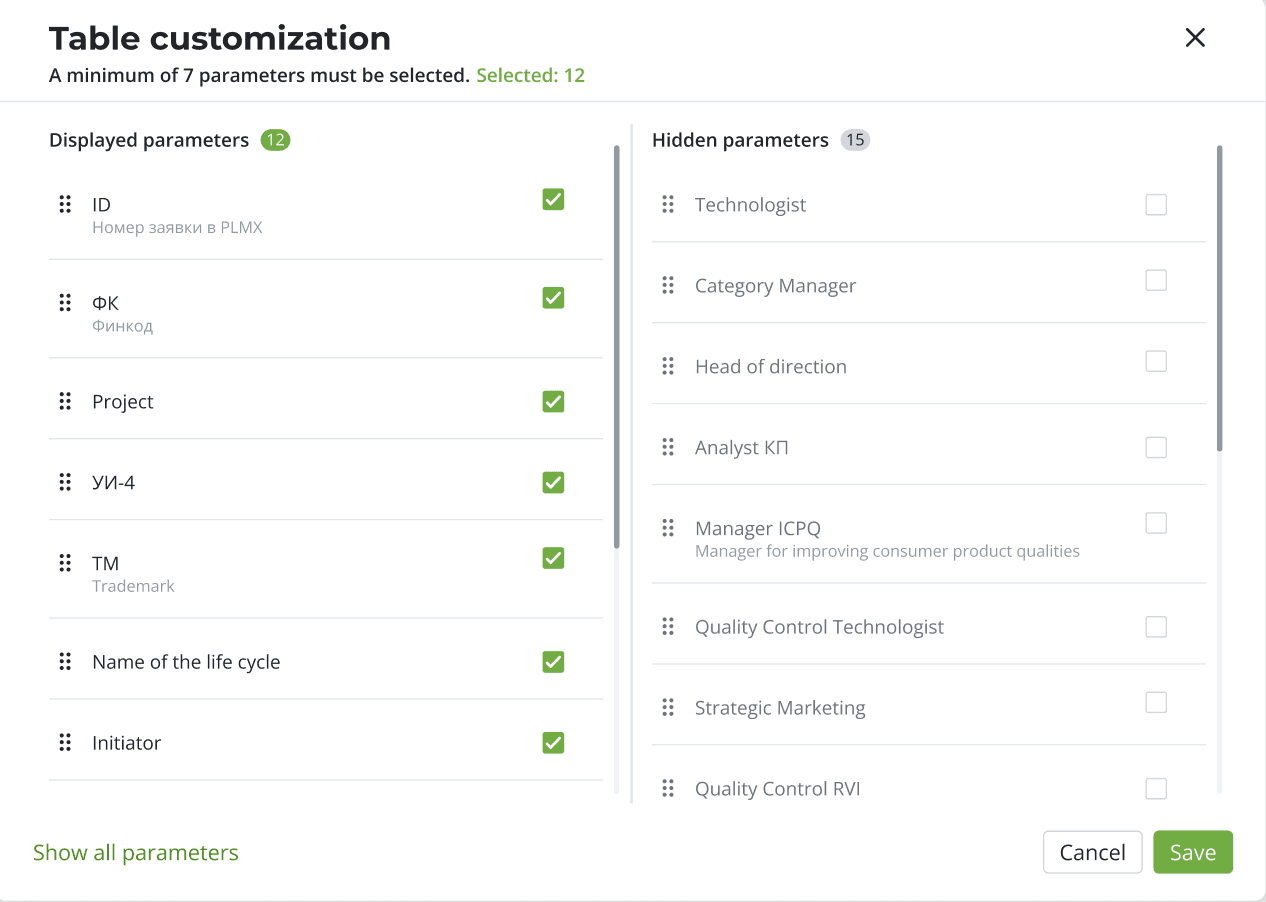Click drag handle next to Initiator

[65, 742]
